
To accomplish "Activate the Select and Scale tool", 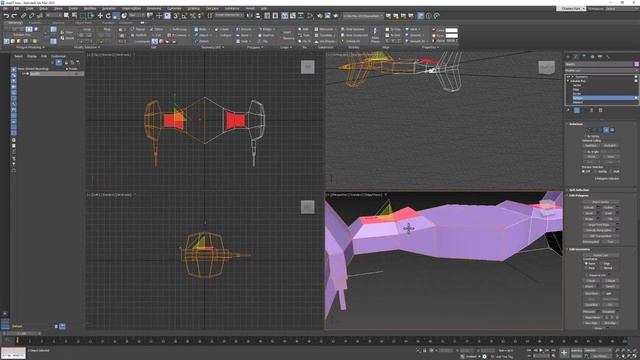I will pos(116,16).
